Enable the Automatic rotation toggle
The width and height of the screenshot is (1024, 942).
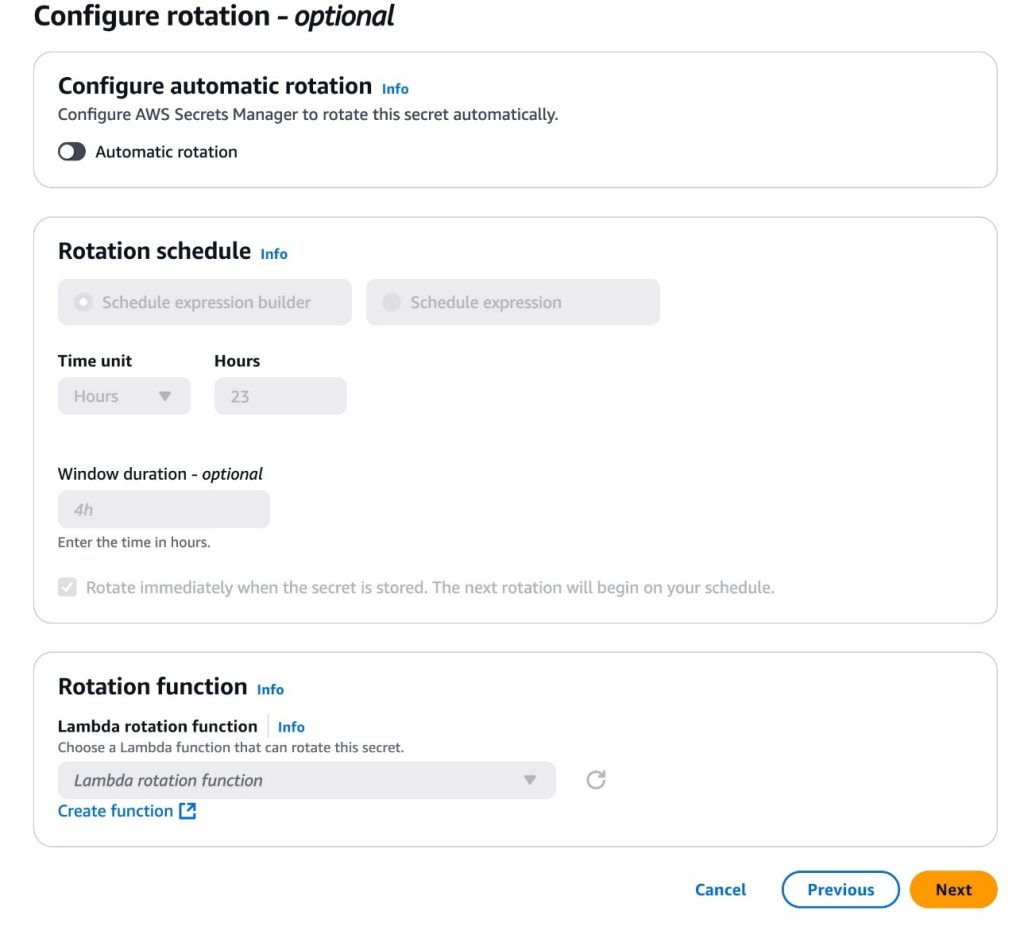pyautogui.click(x=72, y=152)
